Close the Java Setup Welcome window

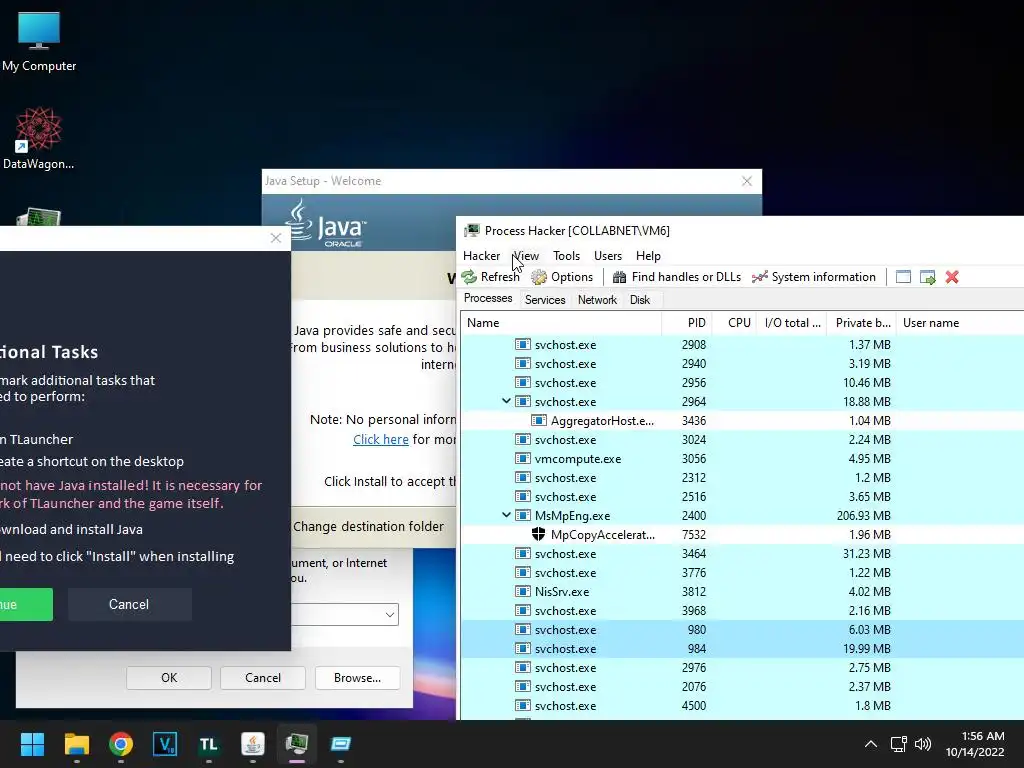pyautogui.click(x=746, y=181)
